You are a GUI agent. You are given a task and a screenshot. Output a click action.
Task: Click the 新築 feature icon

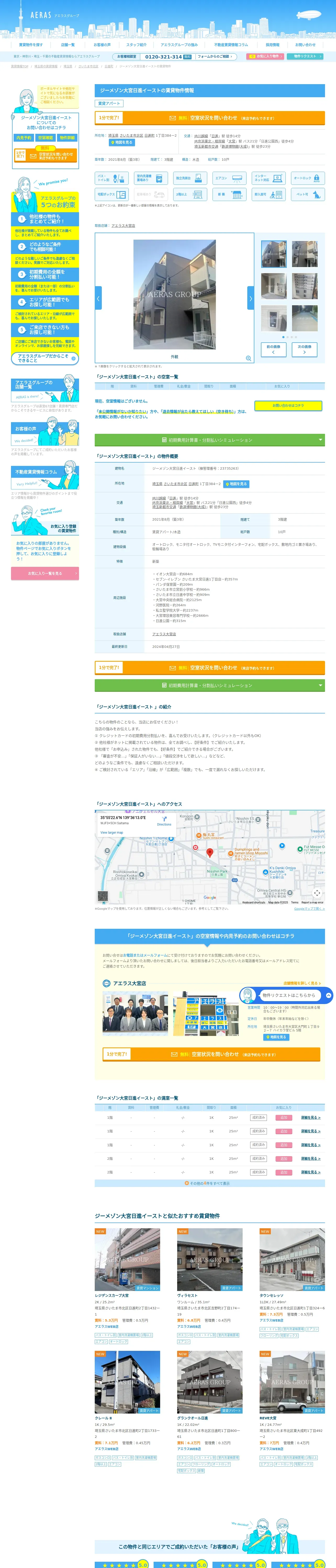pos(229,195)
